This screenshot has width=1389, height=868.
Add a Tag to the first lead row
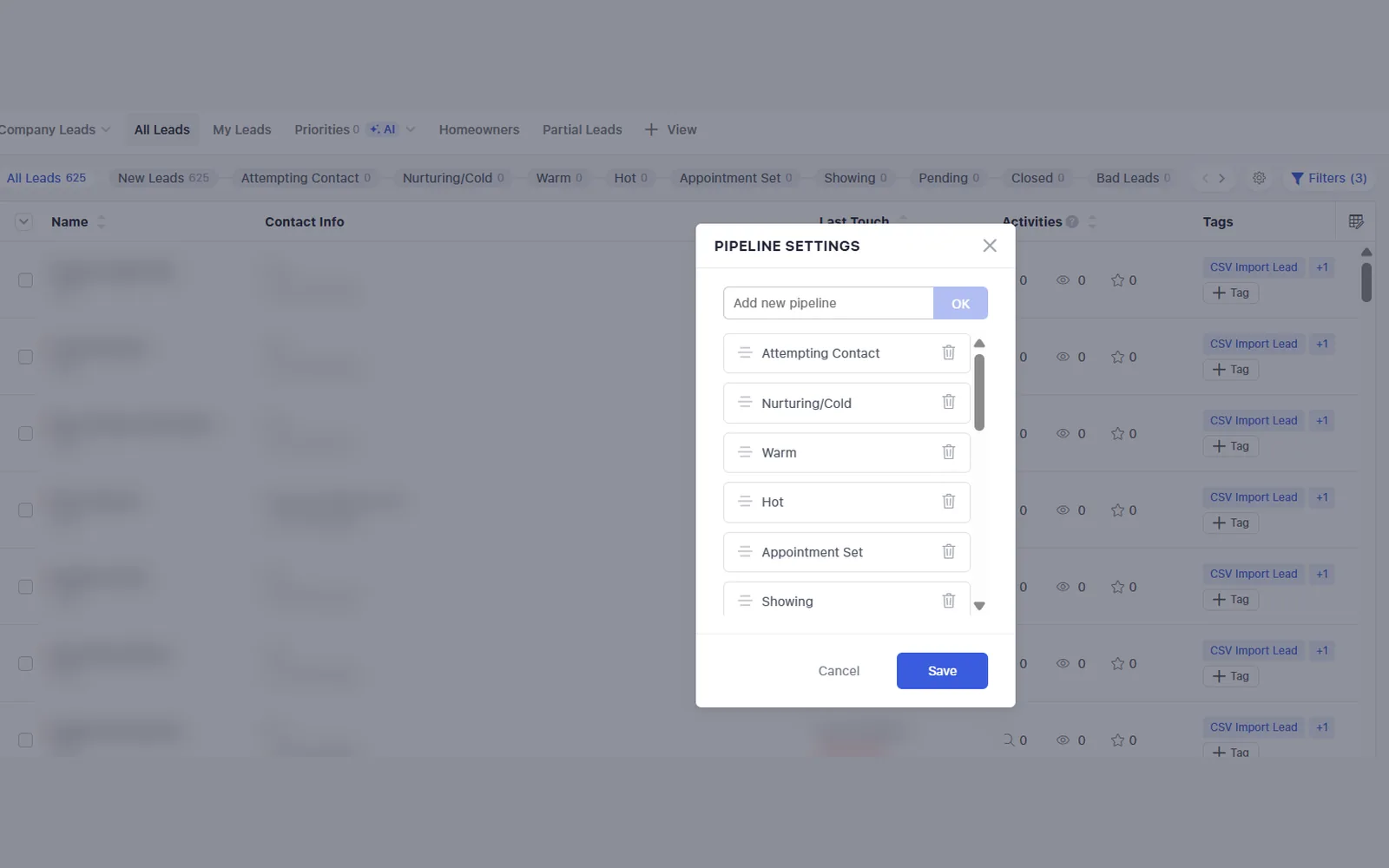[x=1230, y=293]
